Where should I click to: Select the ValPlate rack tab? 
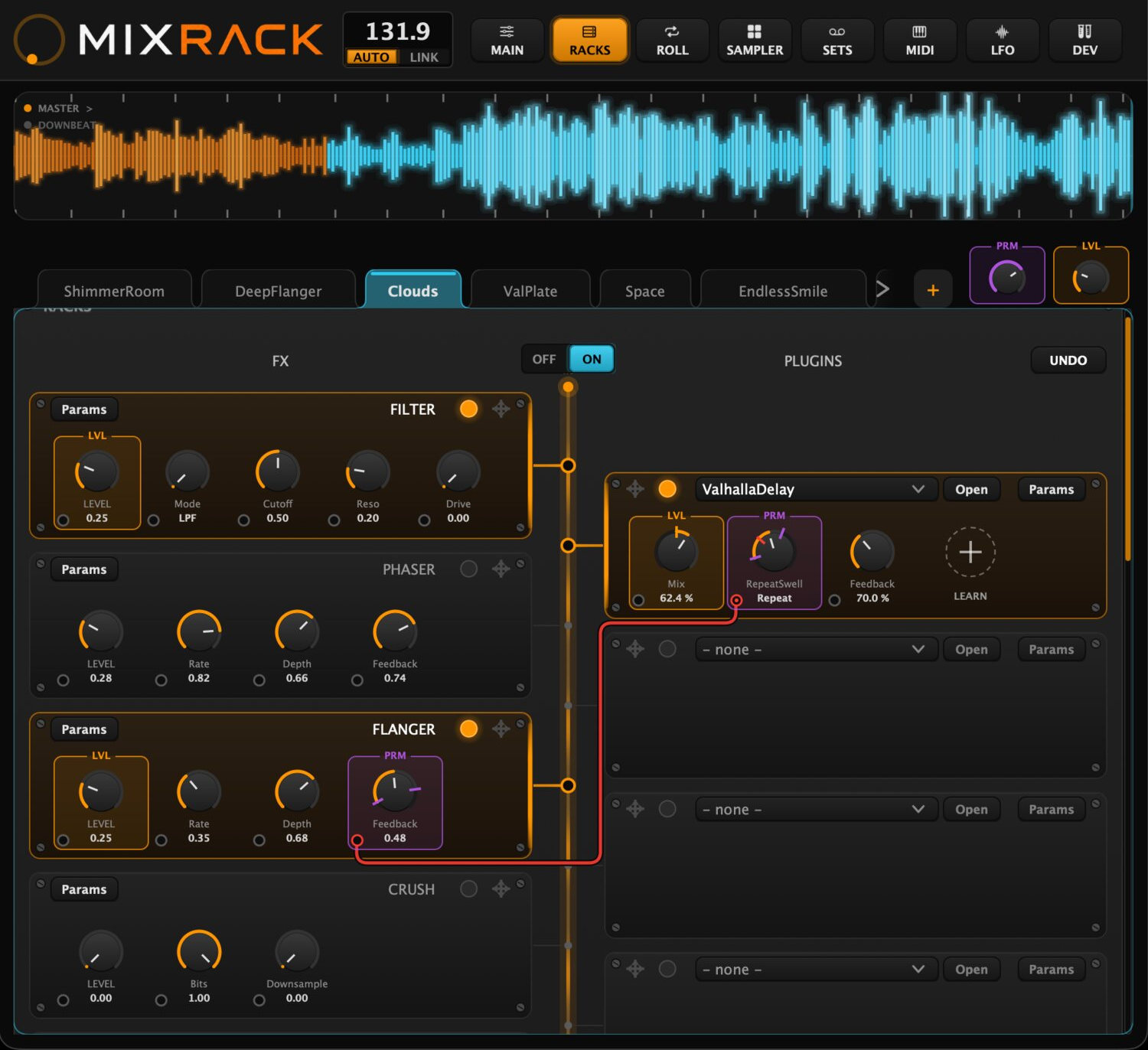pyautogui.click(x=530, y=291)
